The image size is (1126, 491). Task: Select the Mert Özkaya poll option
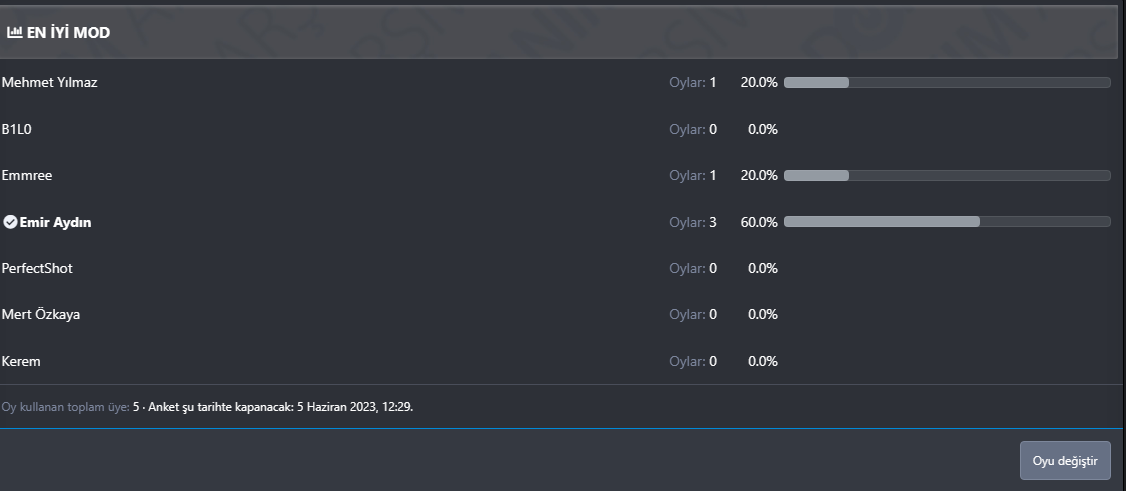41,314
